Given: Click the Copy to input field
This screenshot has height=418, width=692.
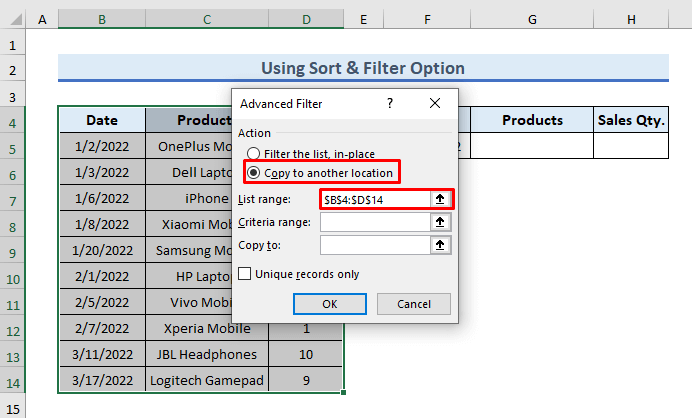Looking at the screenshot, I should (x=375, y=245).
